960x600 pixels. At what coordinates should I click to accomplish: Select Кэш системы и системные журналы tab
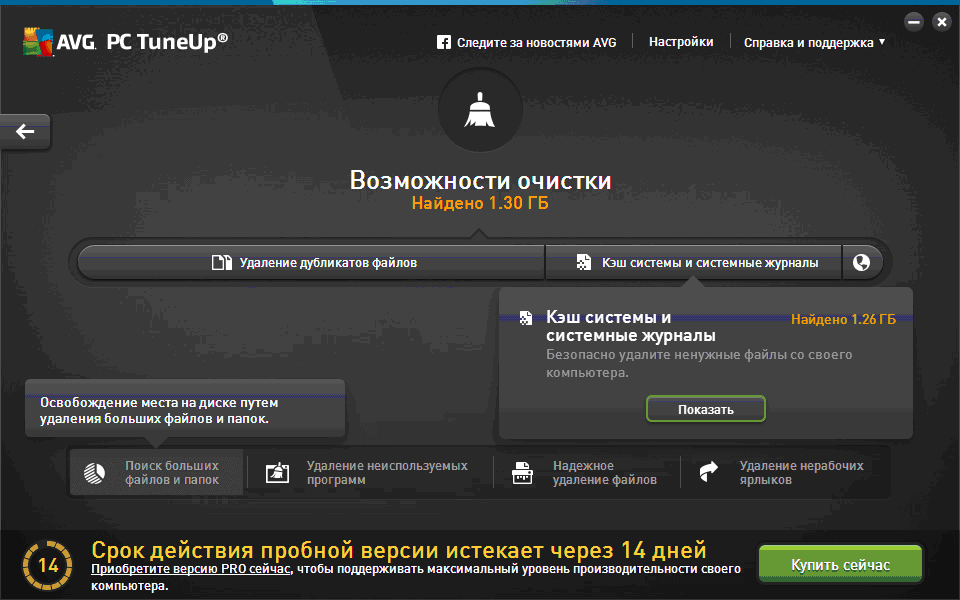(x=694, y=263)
